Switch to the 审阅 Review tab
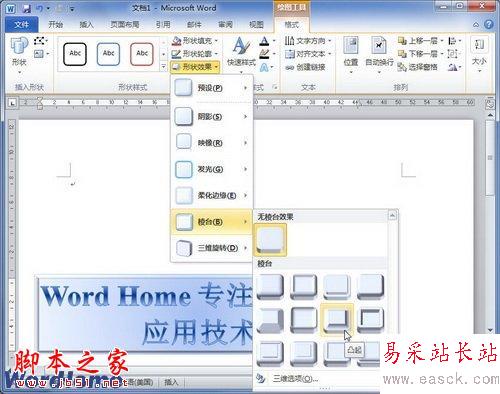Viewport: 500px width, 394px height. pos(225,24)
